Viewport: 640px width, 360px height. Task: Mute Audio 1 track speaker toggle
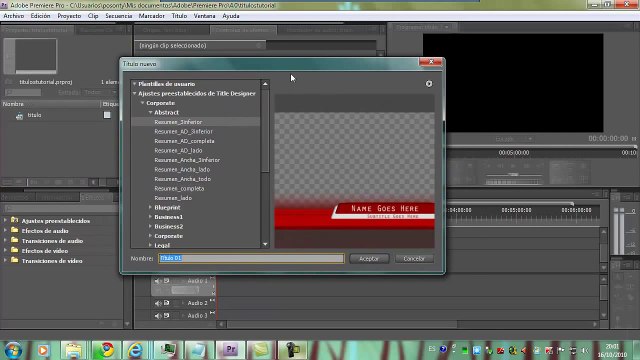pos(158,281)
